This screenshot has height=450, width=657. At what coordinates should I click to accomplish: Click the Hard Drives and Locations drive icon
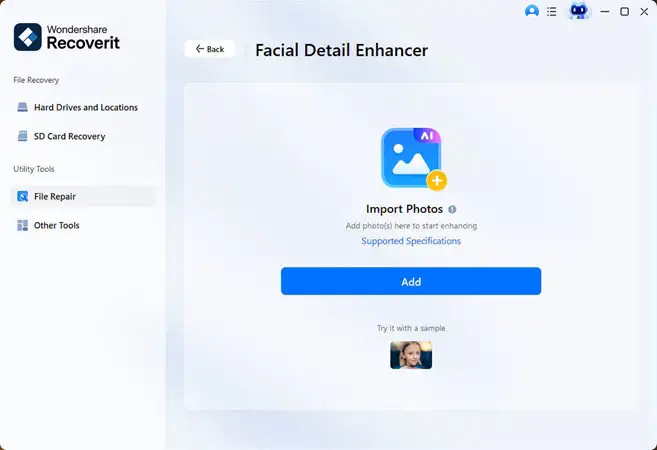tap(22, 107)
